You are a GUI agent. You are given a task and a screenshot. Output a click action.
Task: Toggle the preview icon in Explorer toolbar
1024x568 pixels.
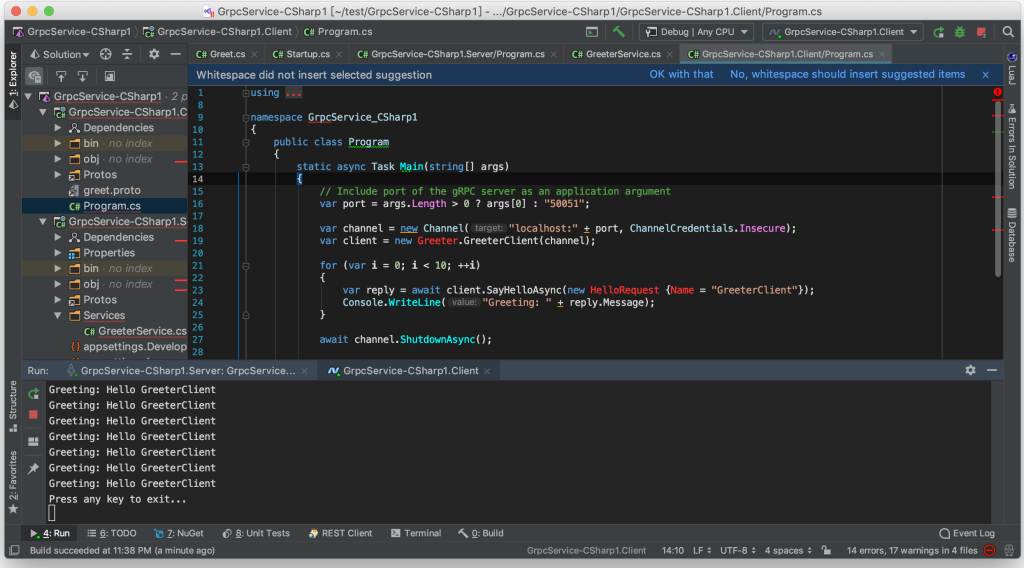(x=110, y=76)
